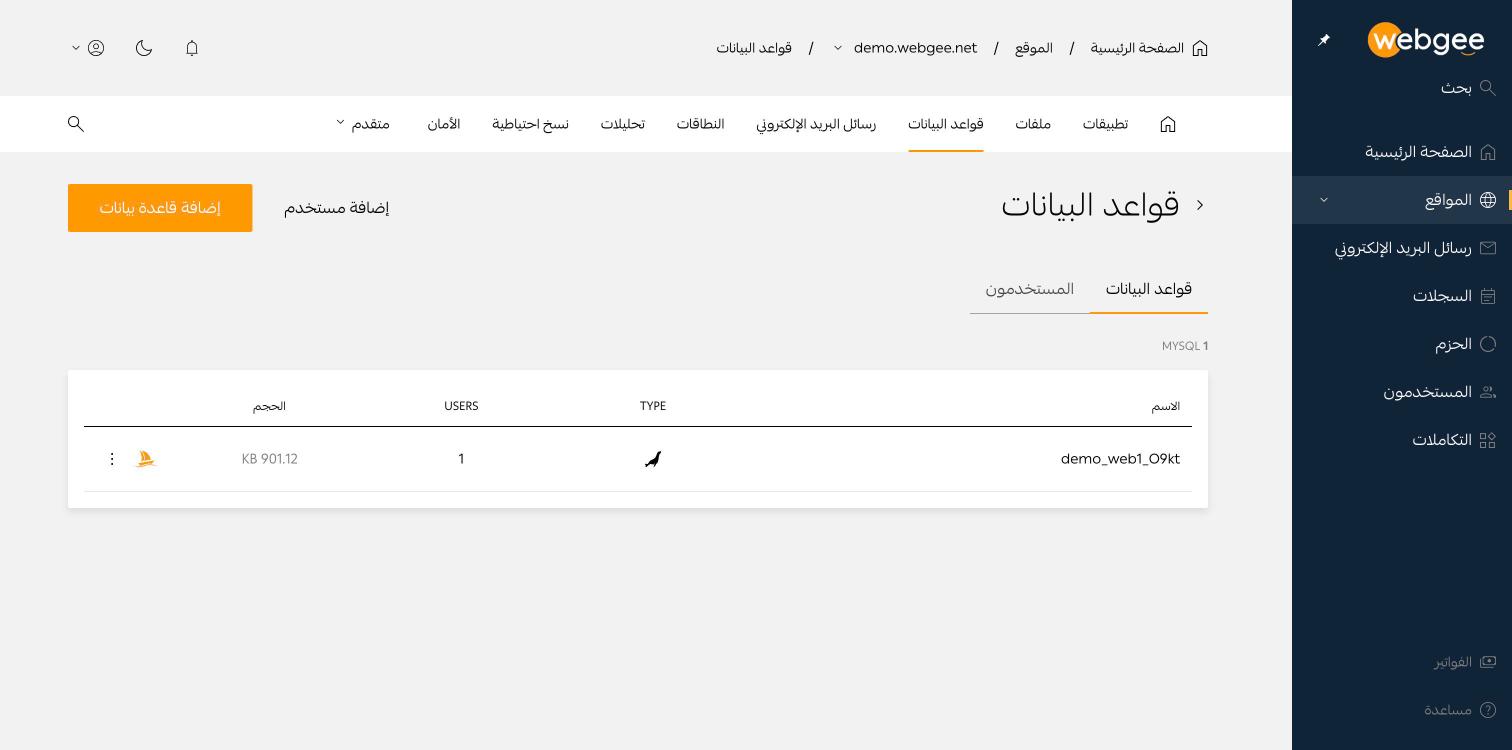The height and width of the screenshot is (750, 1512).
Task: Sort table by الحجم column header
Action: pyautogui.click(x=269, y=406)
